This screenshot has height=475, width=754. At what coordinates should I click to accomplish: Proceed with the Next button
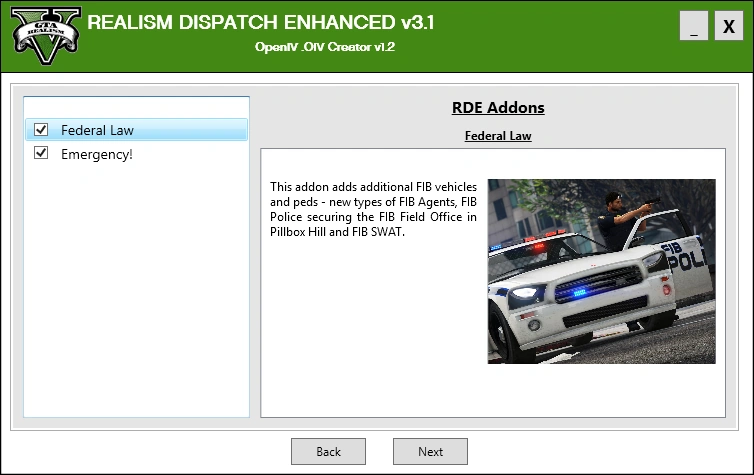click(430, 451)
